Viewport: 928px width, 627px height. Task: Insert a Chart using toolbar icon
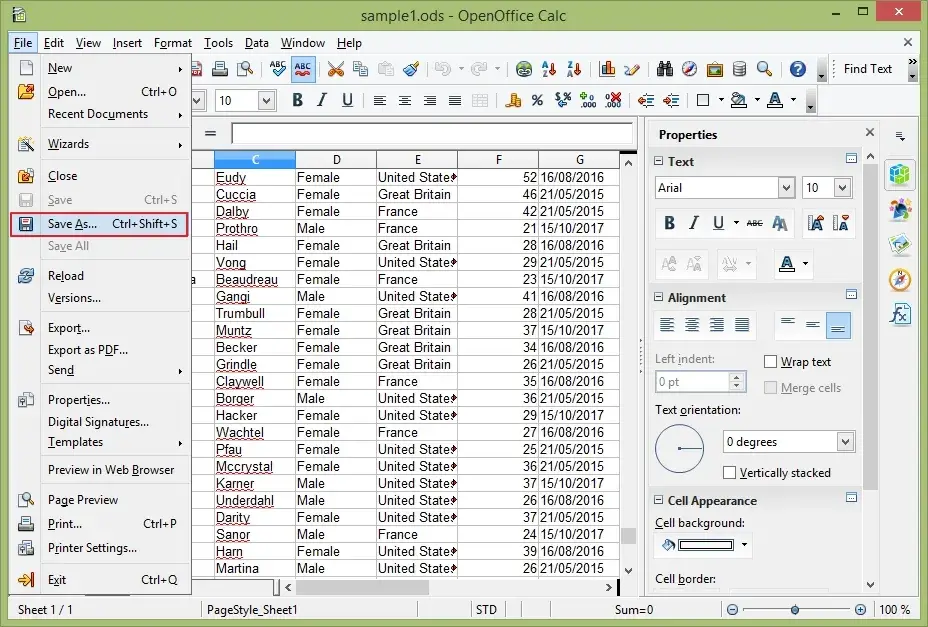(607, 69)
